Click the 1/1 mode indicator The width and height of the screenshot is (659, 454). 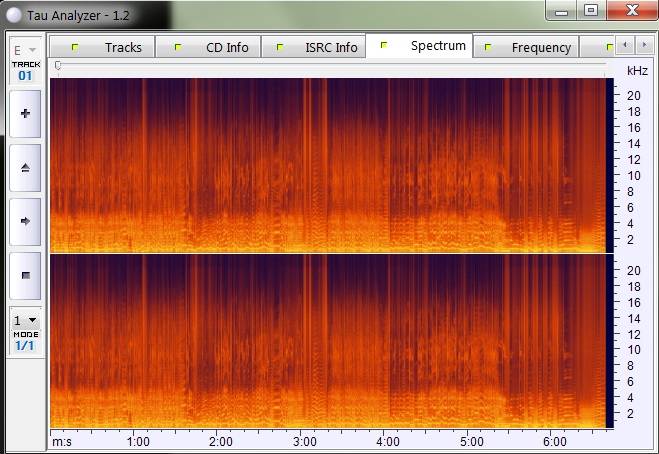point(25,345)
